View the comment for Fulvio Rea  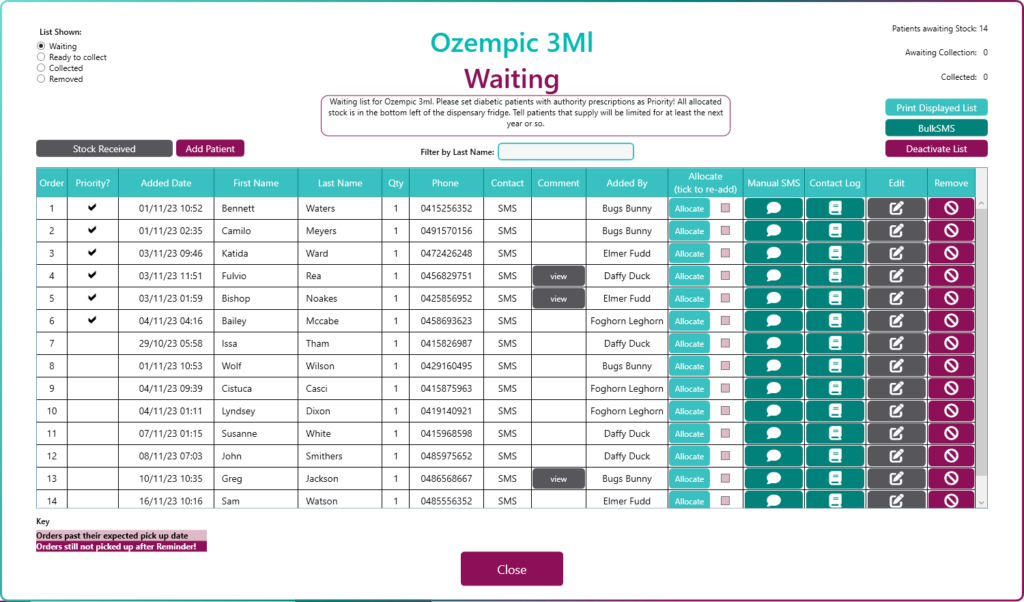pos(558,276)
